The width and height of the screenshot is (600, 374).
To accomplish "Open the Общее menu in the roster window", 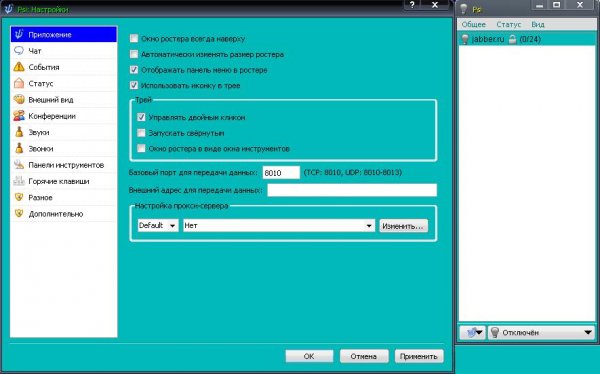I will coord(473,24).
